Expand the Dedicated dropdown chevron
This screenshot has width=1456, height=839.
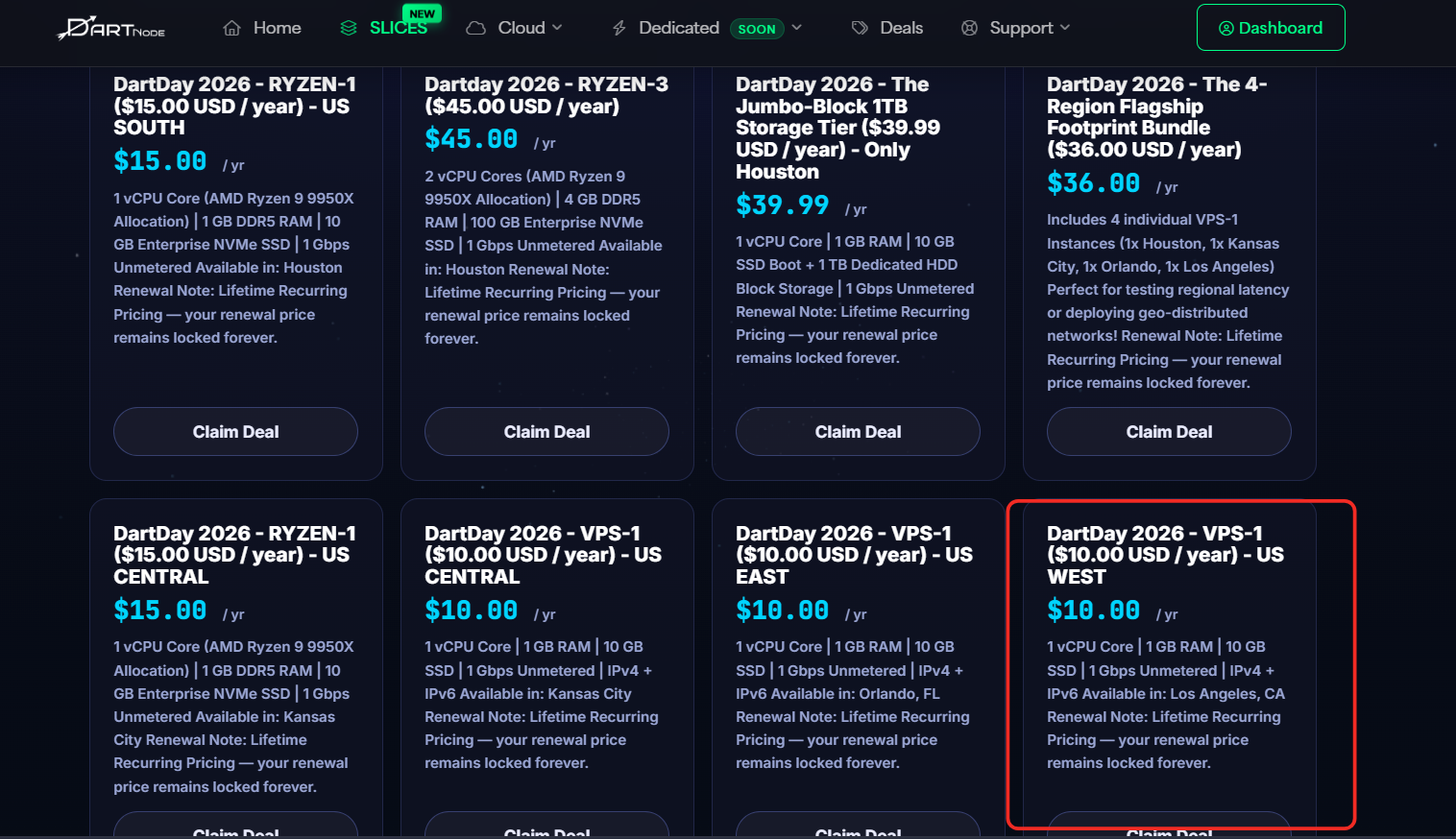(x=796, y=28)
